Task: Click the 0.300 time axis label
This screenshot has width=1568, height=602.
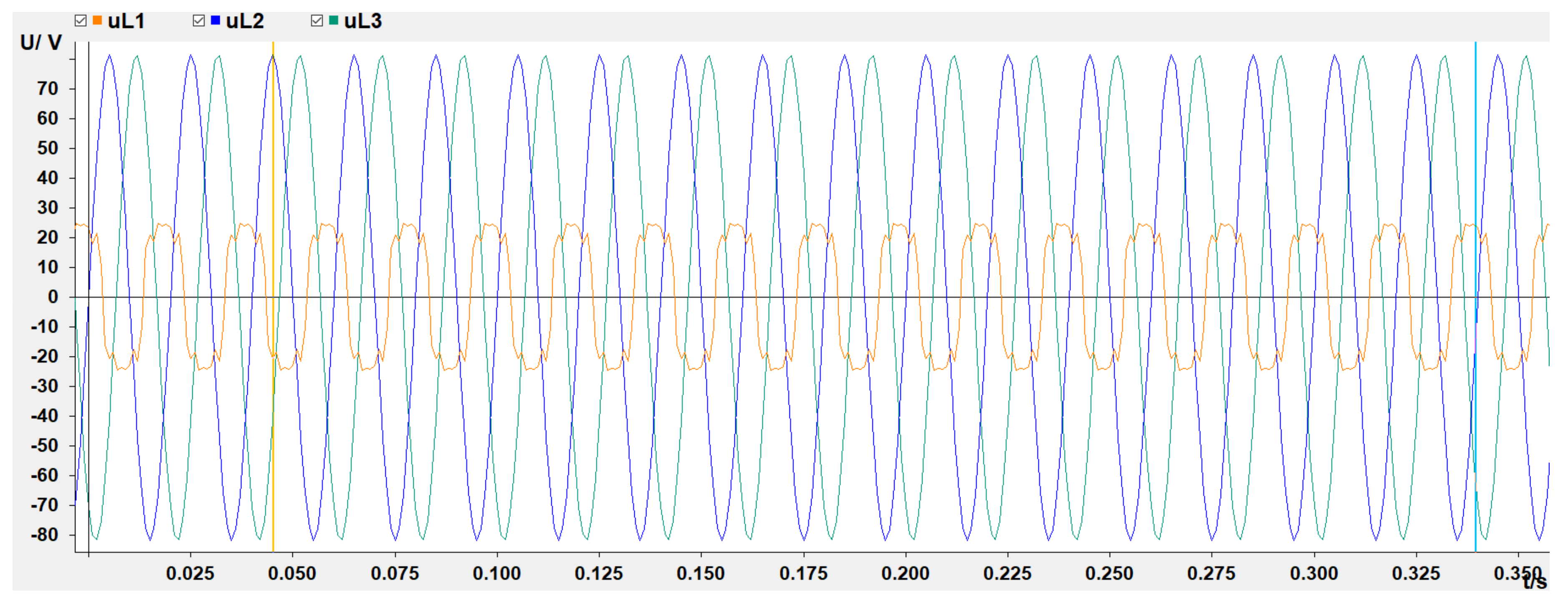Action: pos(1314,573)
